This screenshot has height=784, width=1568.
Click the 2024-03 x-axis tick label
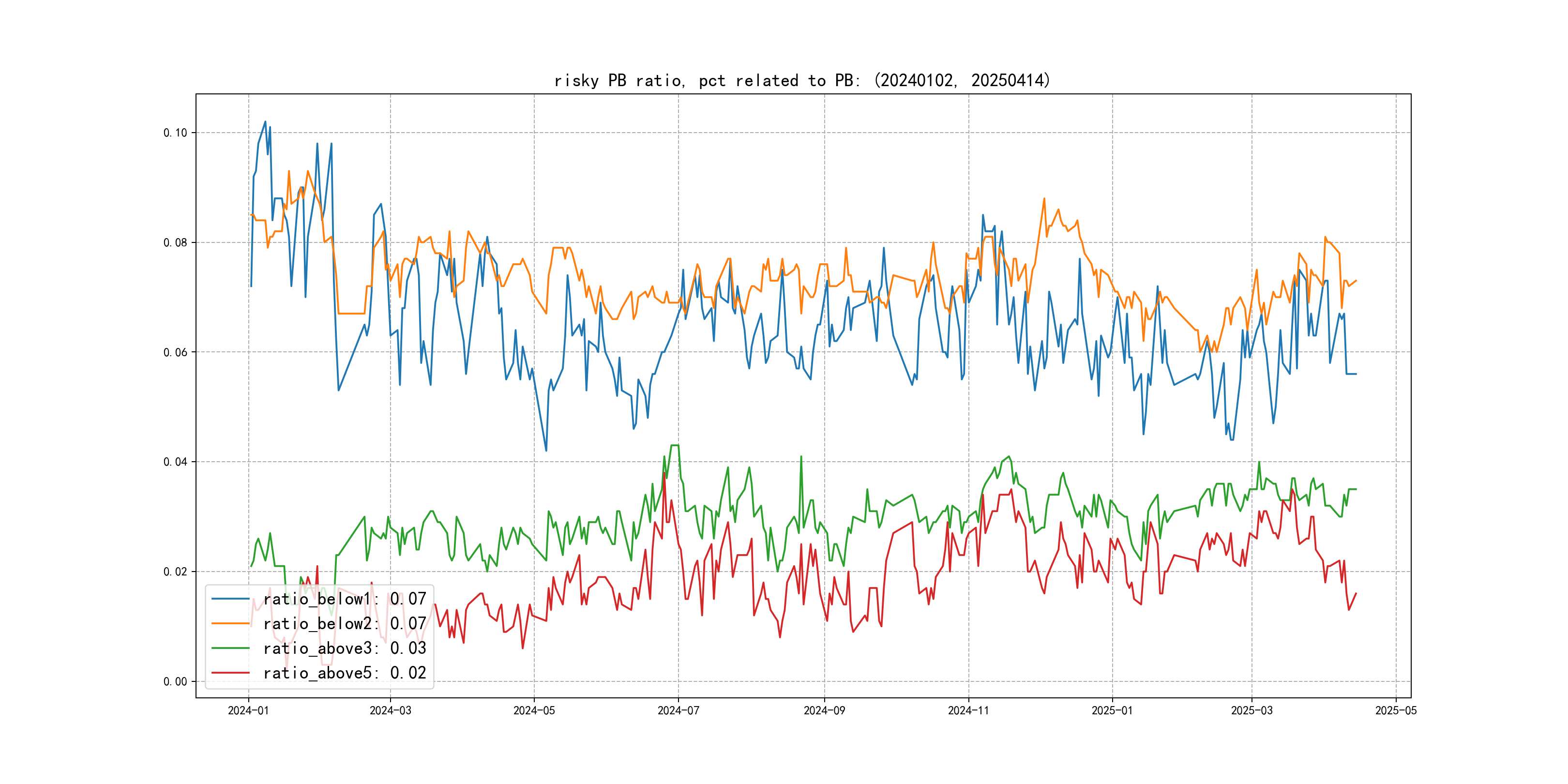[x=390, y=710]
